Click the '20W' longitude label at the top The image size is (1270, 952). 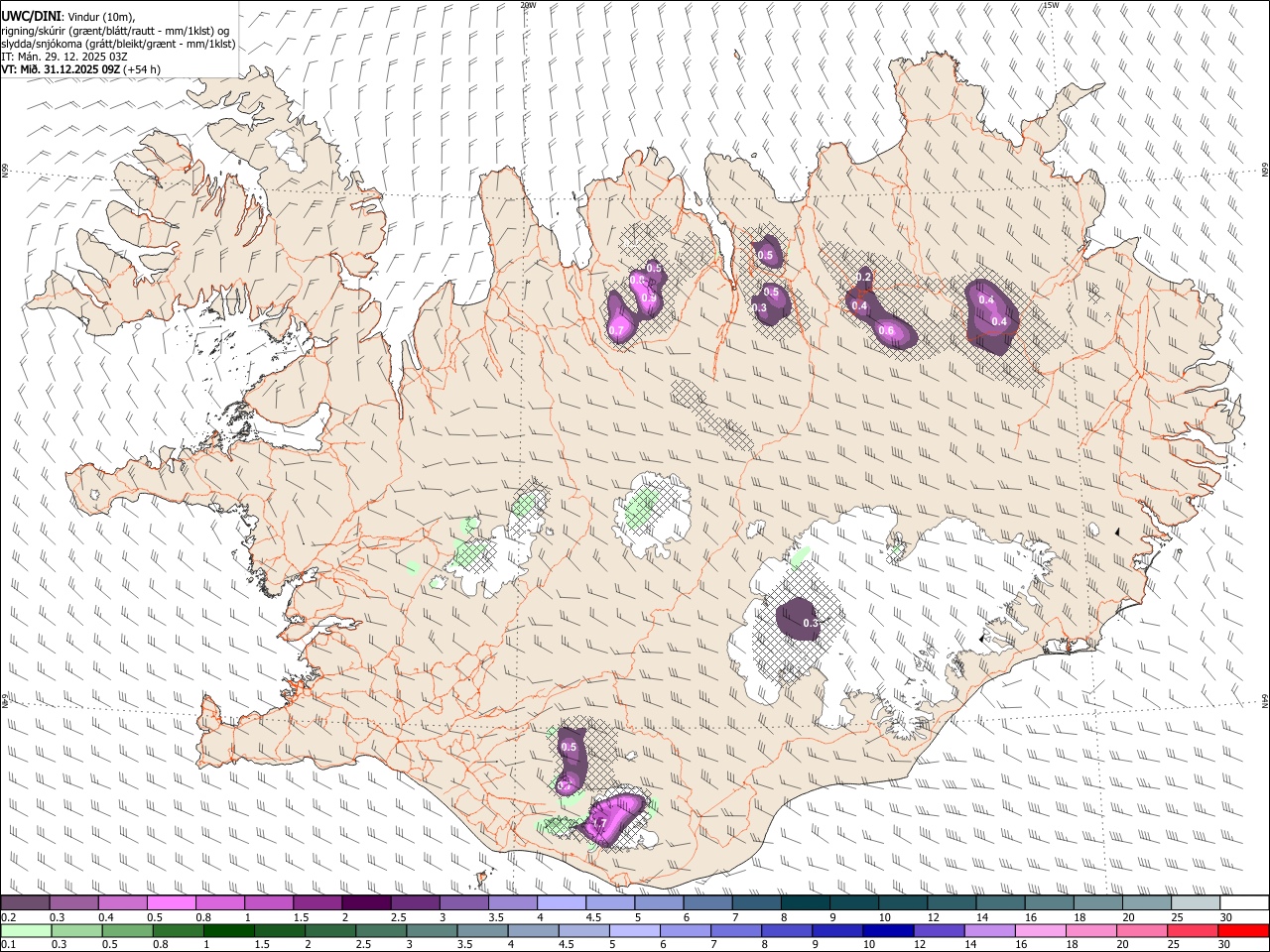click(x=528, y=6)
